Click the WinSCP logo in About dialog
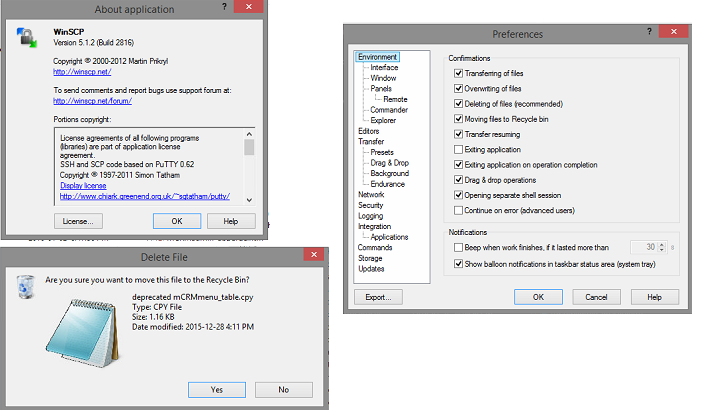Screen dimensions: 703x416 tap(26, 40)
